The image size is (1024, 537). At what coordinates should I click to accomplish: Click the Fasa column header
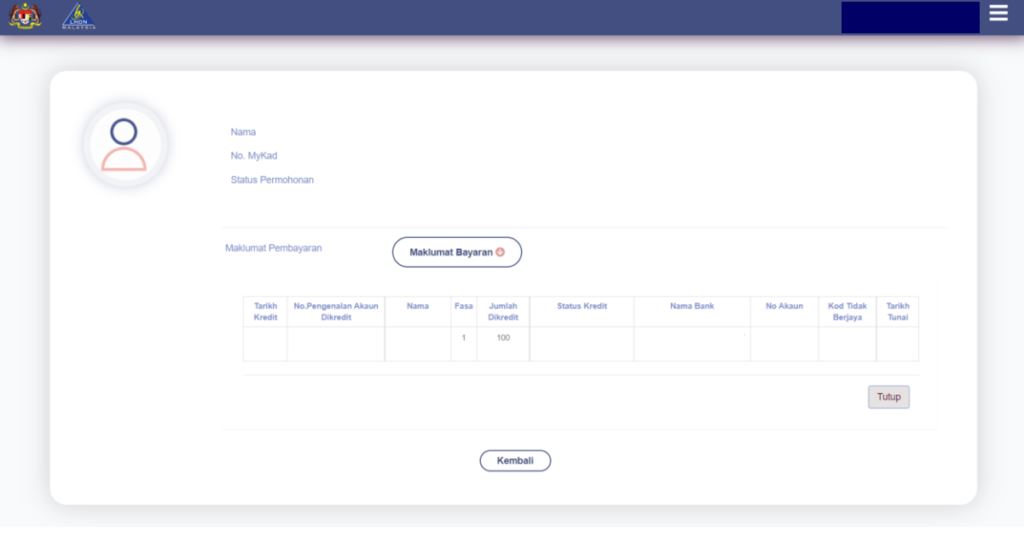tap(463, 306)
